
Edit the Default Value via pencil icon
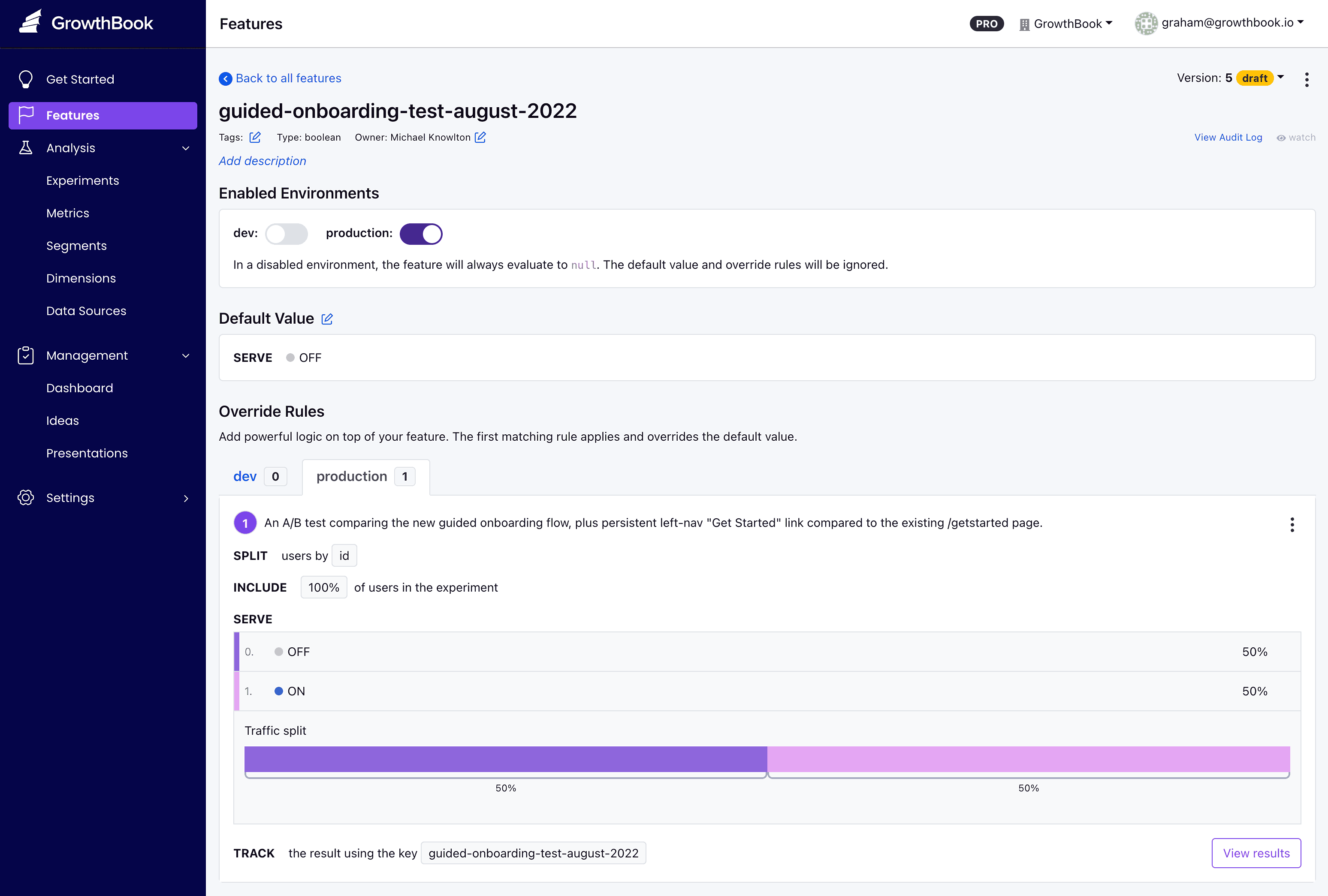[x=327, y=319]
